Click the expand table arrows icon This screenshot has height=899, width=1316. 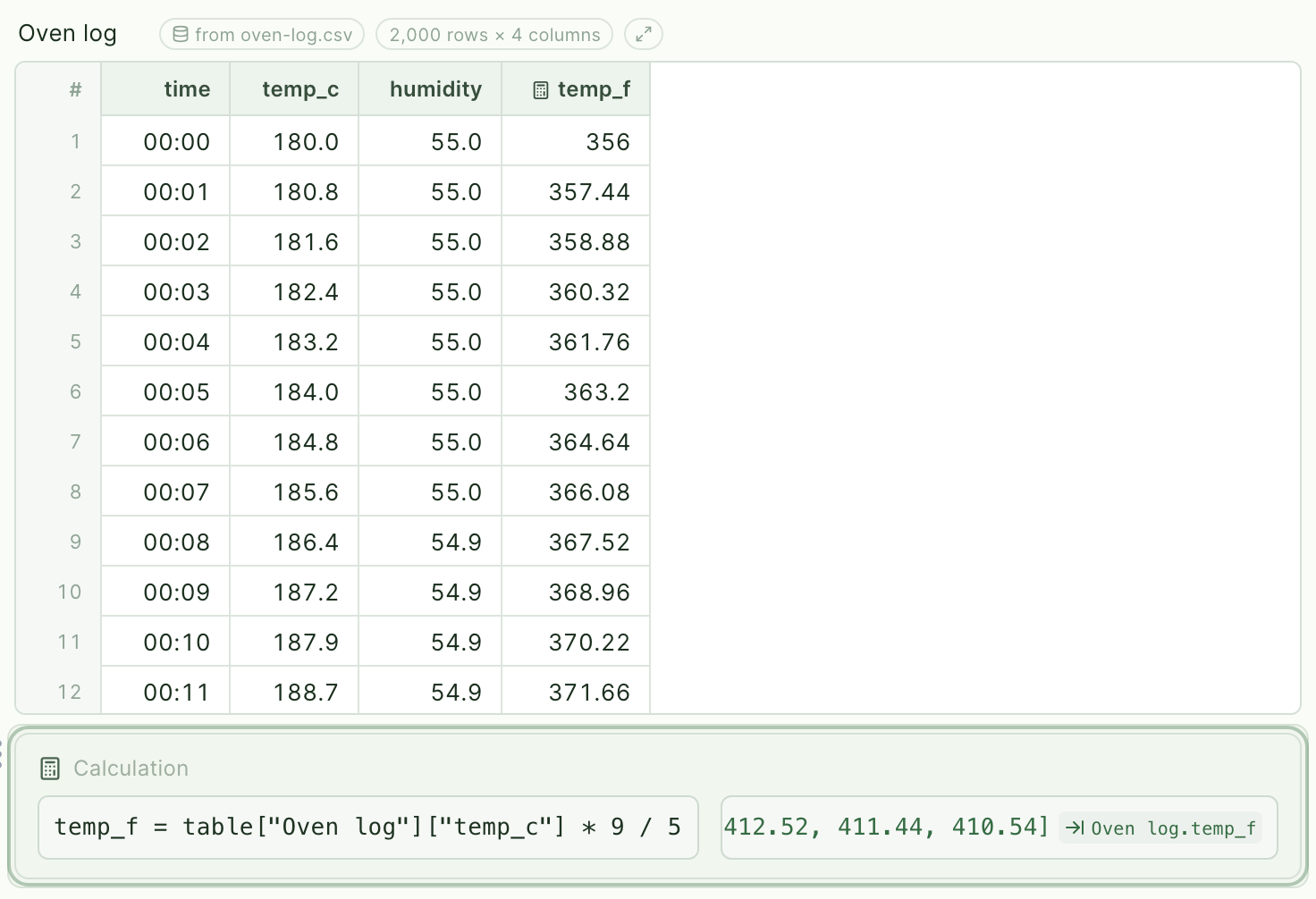644,34
